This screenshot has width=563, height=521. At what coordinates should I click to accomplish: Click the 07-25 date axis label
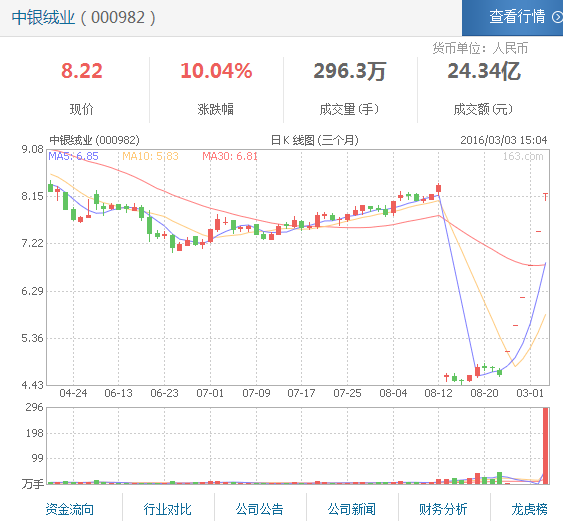coord(348,393)
